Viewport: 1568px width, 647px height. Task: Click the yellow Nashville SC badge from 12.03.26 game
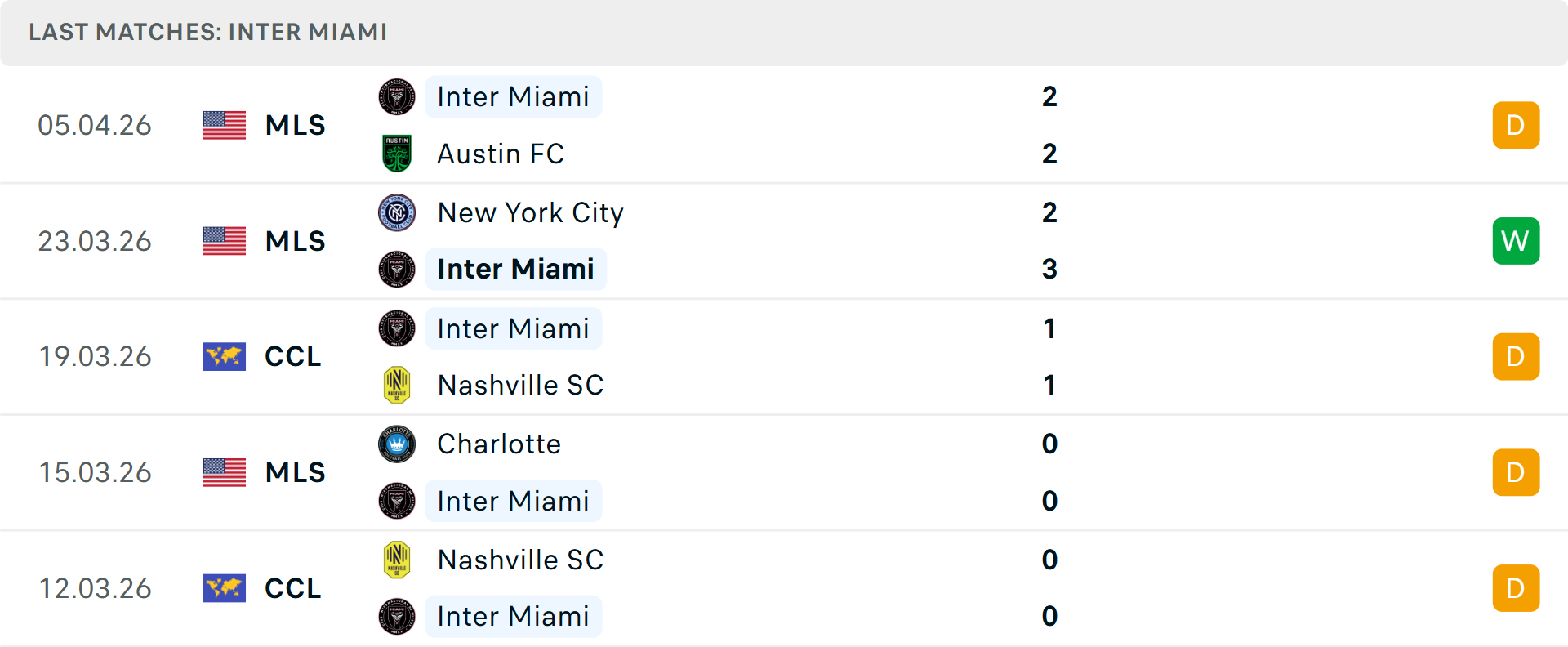coord(397,560)
